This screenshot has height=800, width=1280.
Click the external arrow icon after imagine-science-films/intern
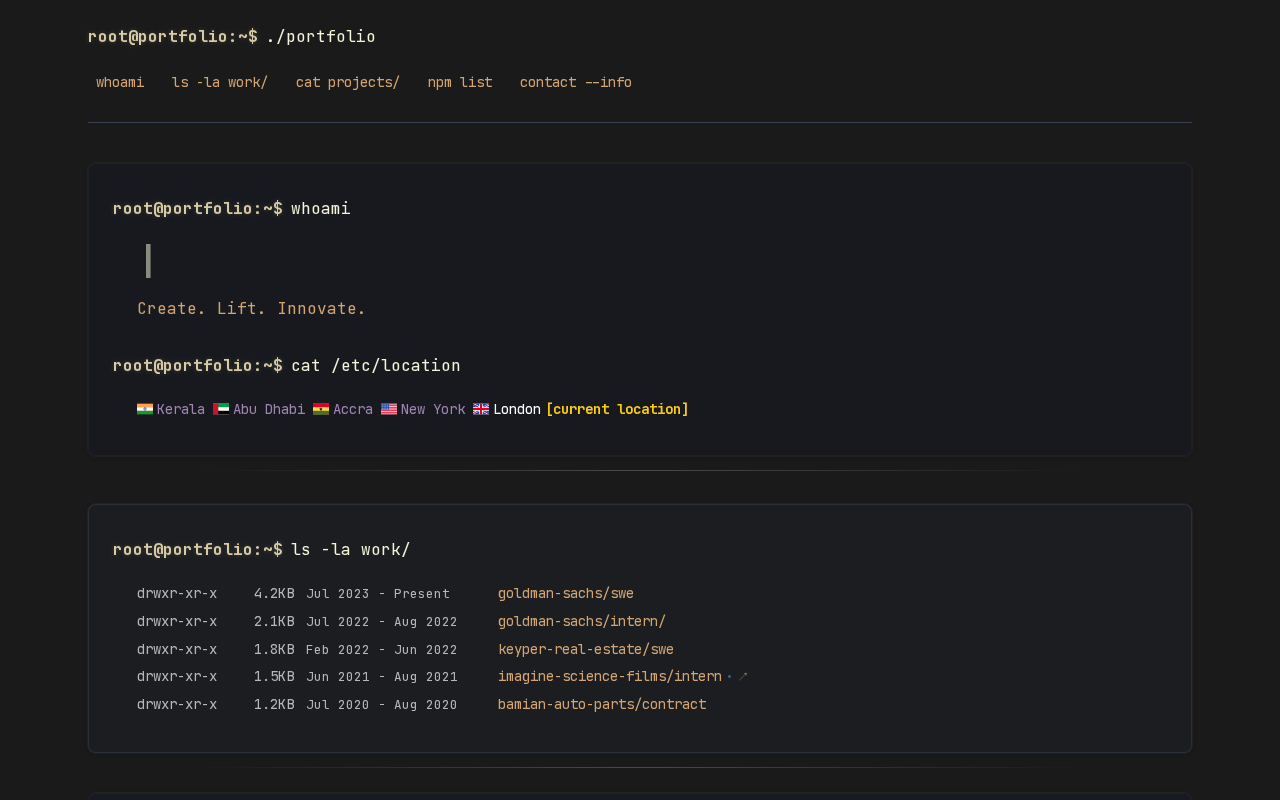pyautogui.click(x=743, y=677)
